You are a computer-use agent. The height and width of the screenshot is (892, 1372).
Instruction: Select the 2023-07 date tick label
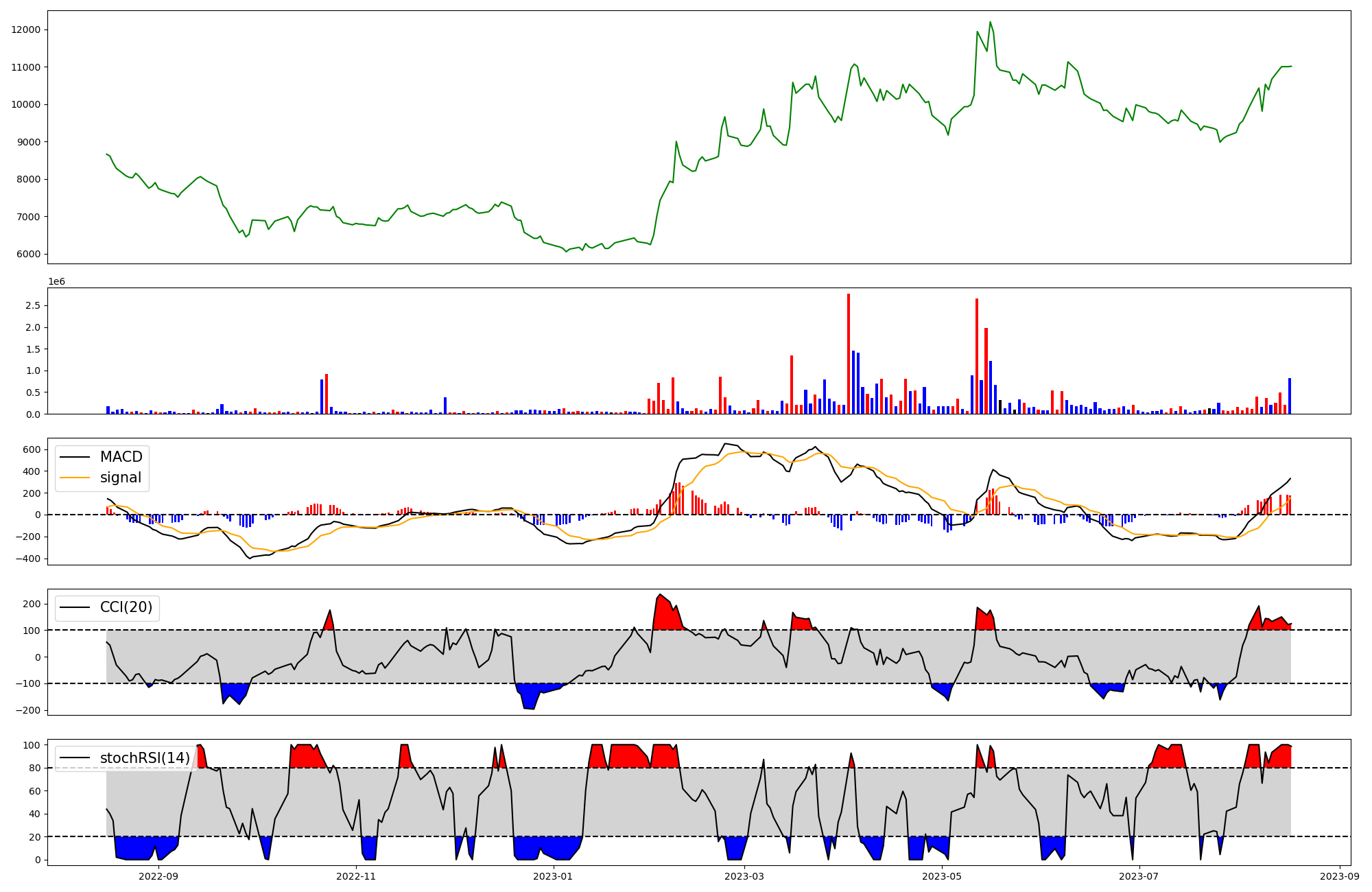(x=1139, y=876)
